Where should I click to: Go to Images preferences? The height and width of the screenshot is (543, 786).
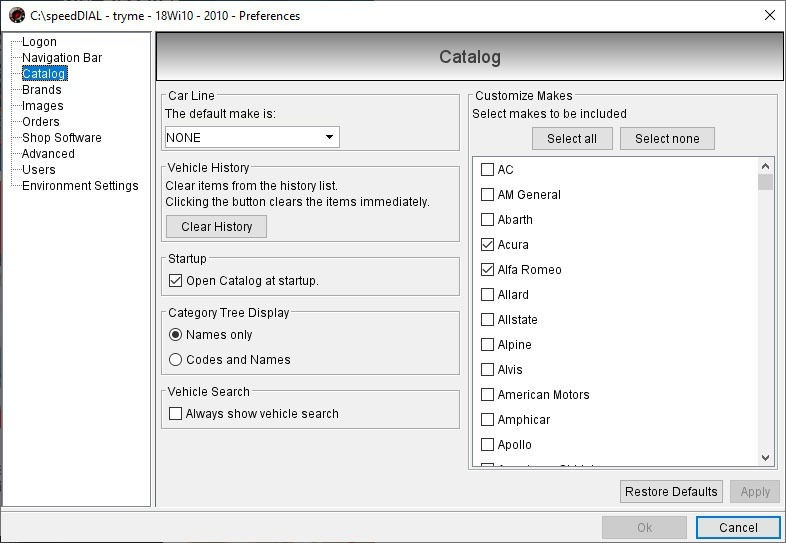[x=43, y=106]
